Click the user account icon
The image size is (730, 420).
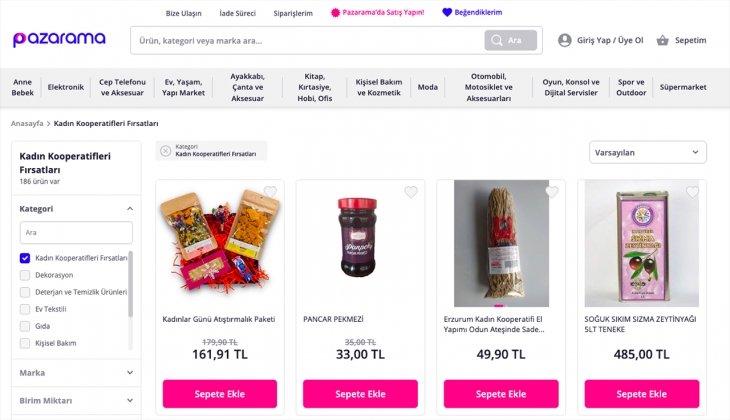coord(565,40)
